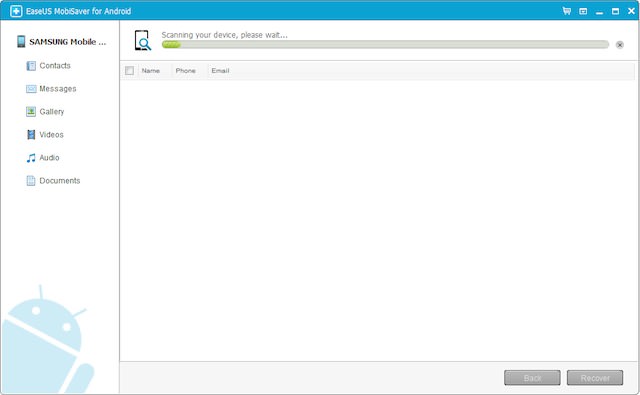The height and width of the screenshot is (395, 640).
Task: Click the Gallery picture icon
Action: (31, 111)
